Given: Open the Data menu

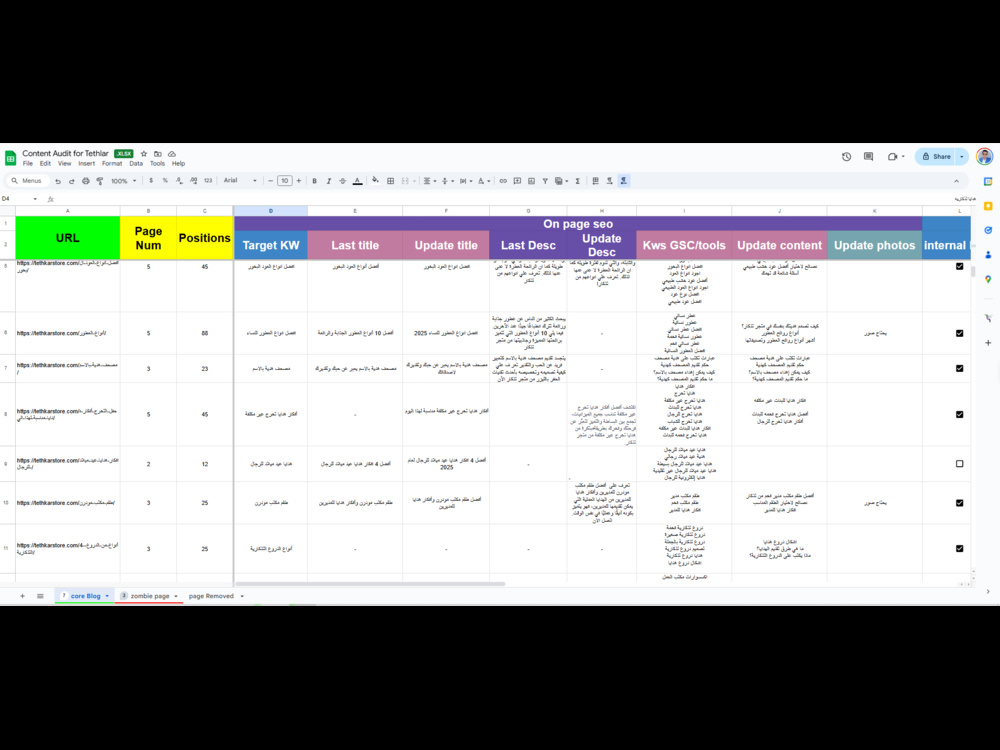Looking at the screenshot, I should coord(136,164).
